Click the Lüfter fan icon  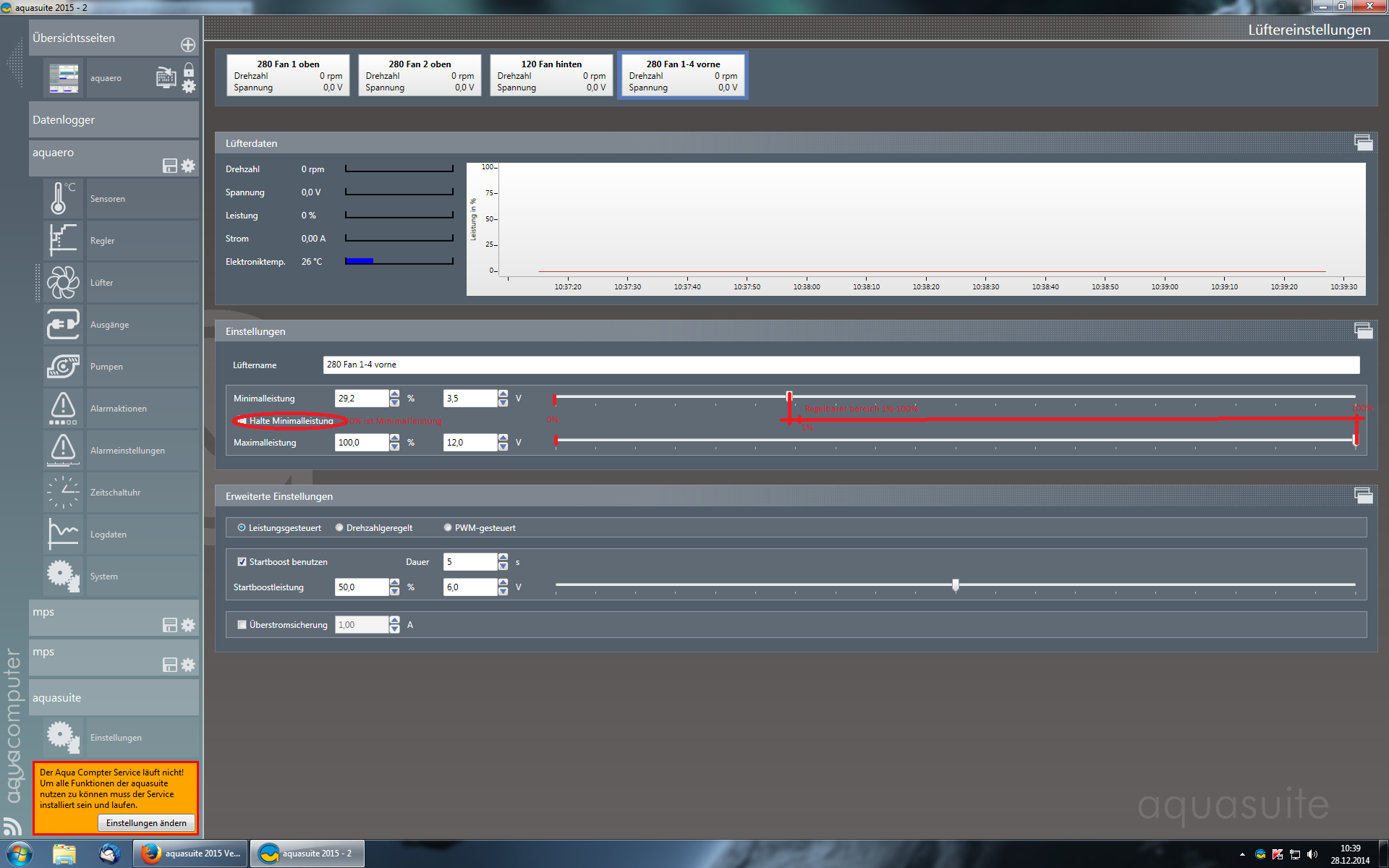[62, 282]
